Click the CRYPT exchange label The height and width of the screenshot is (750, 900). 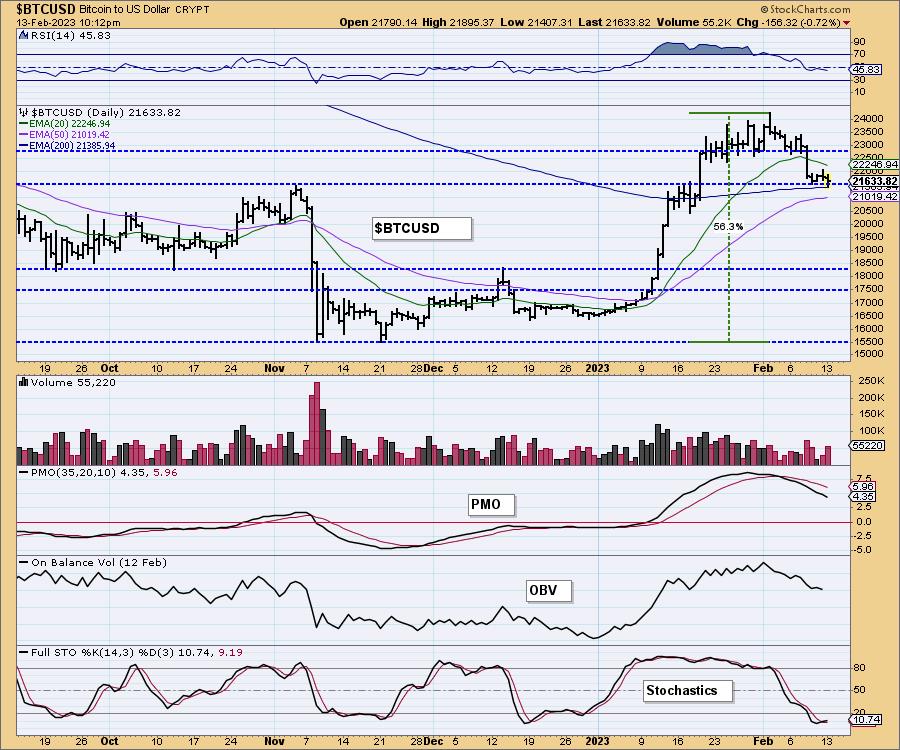tap(191, 9)
